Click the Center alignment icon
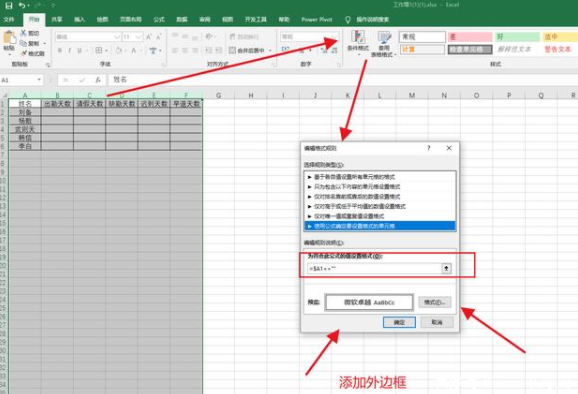This screenshot has height=394, width=578. (x=185, y=50)
